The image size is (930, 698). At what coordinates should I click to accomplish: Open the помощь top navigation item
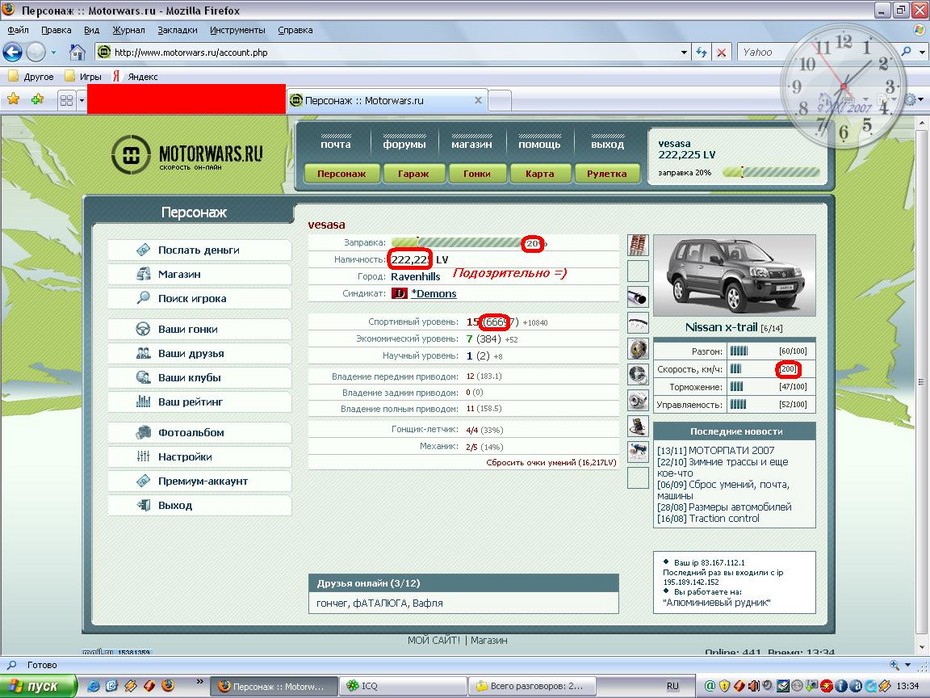pos(539,144)
